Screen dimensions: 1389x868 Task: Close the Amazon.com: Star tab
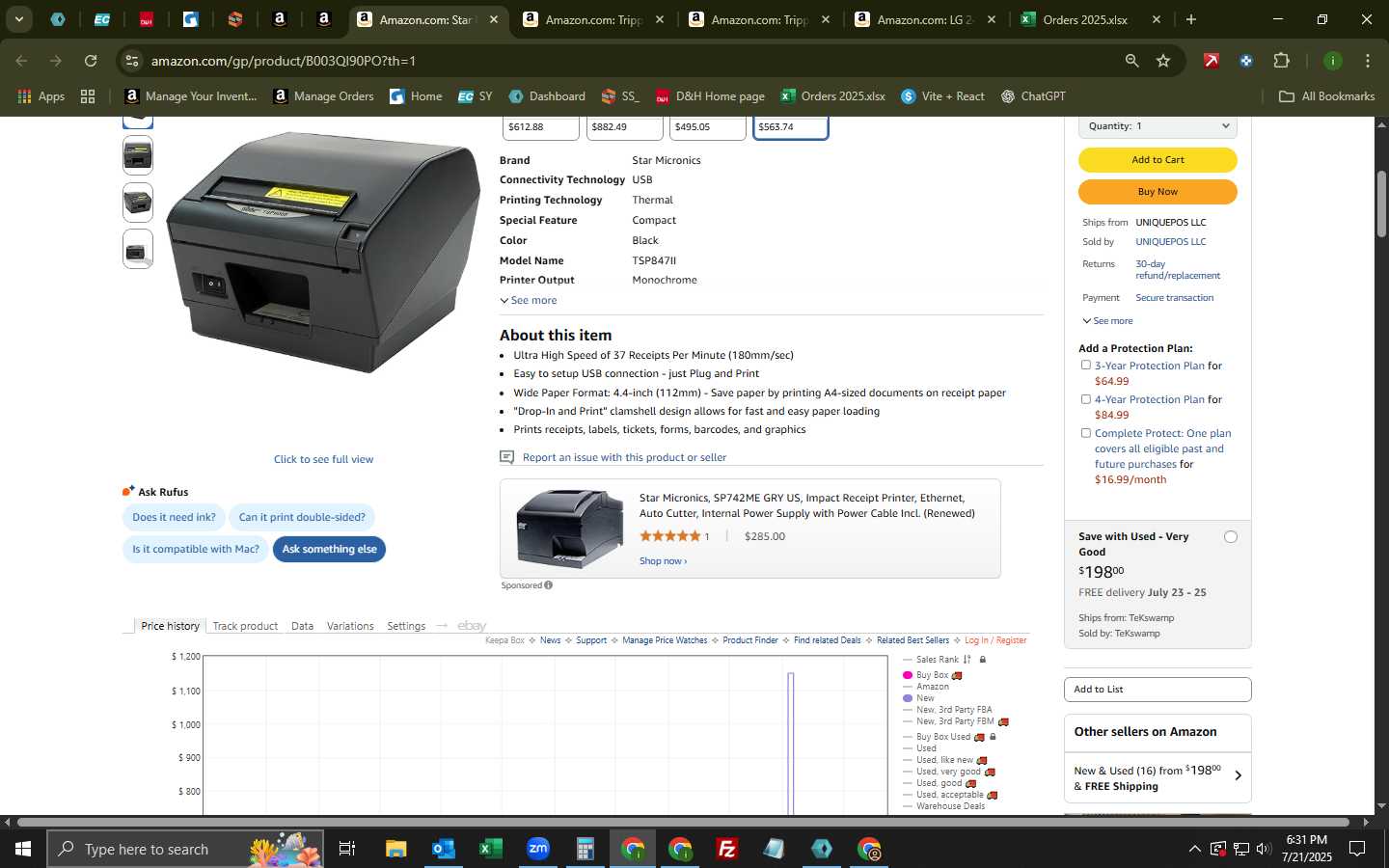(x=493, y=19)
